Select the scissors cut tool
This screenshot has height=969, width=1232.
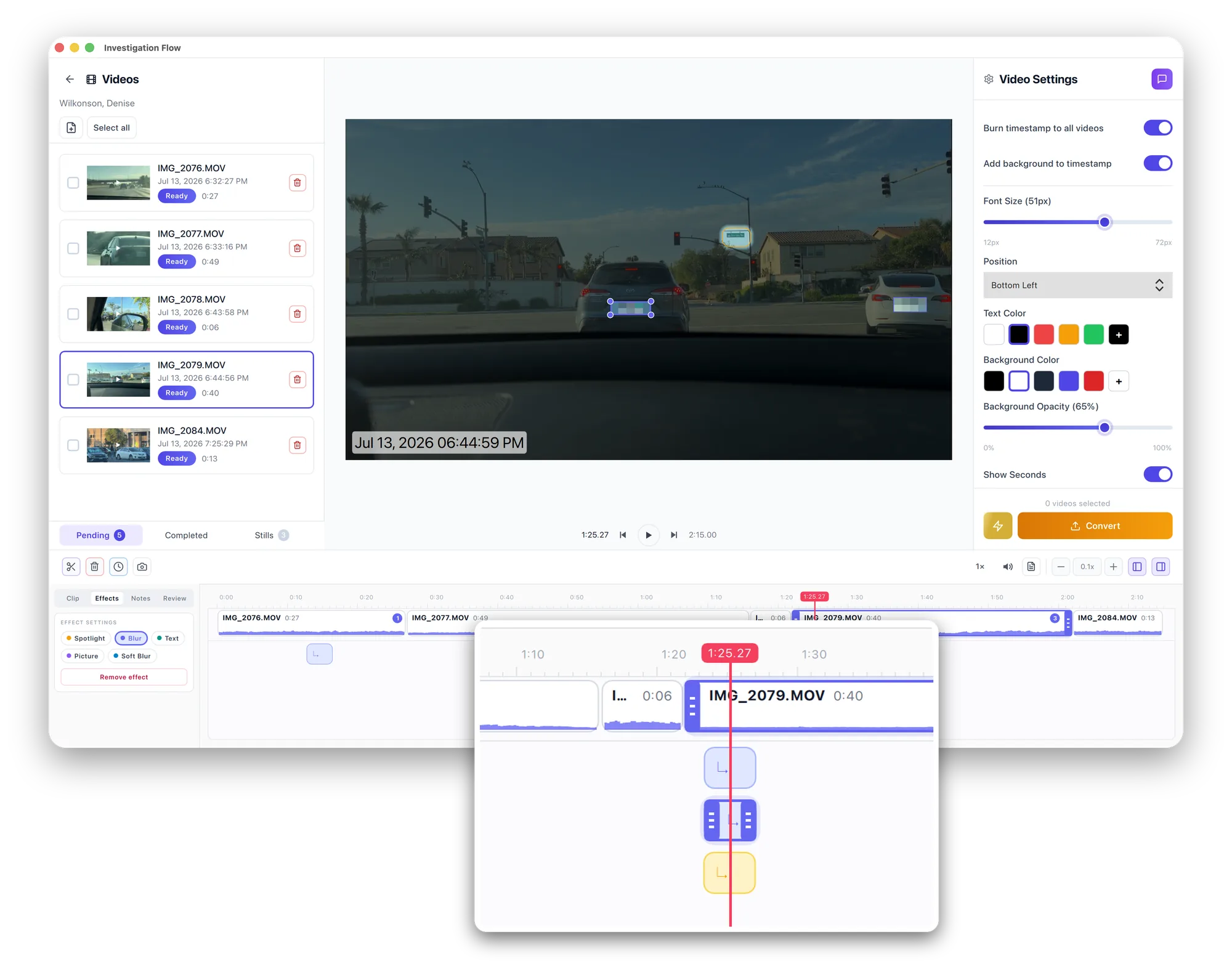coord(71,567)
